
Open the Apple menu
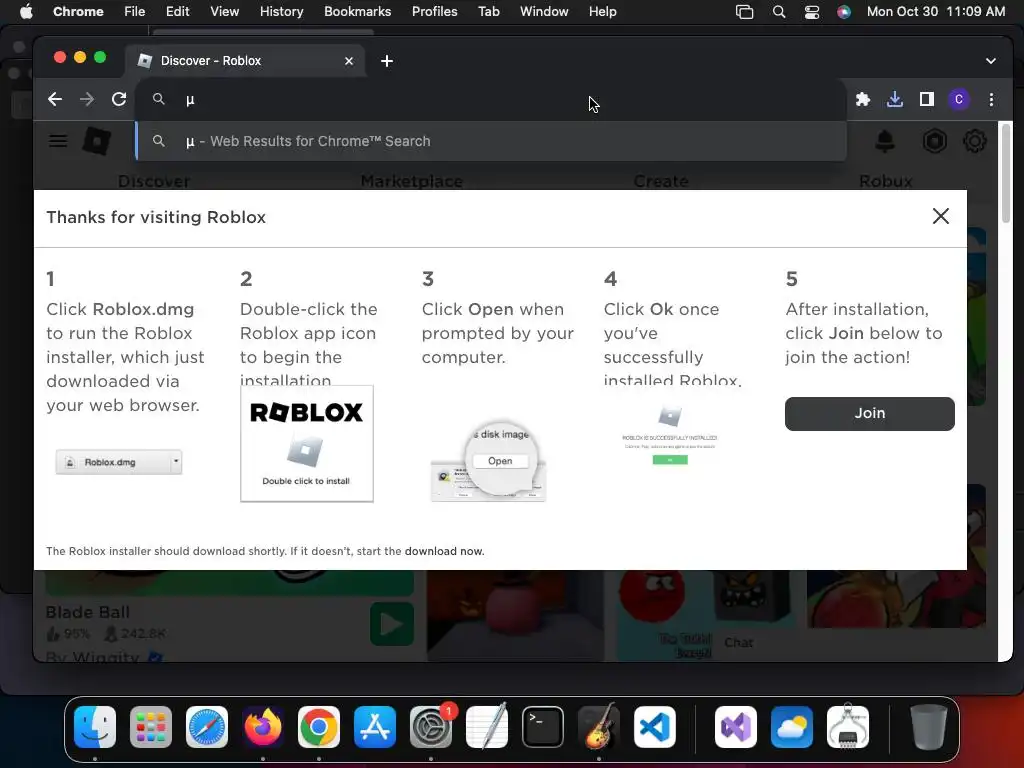click(x=26, y=12)
